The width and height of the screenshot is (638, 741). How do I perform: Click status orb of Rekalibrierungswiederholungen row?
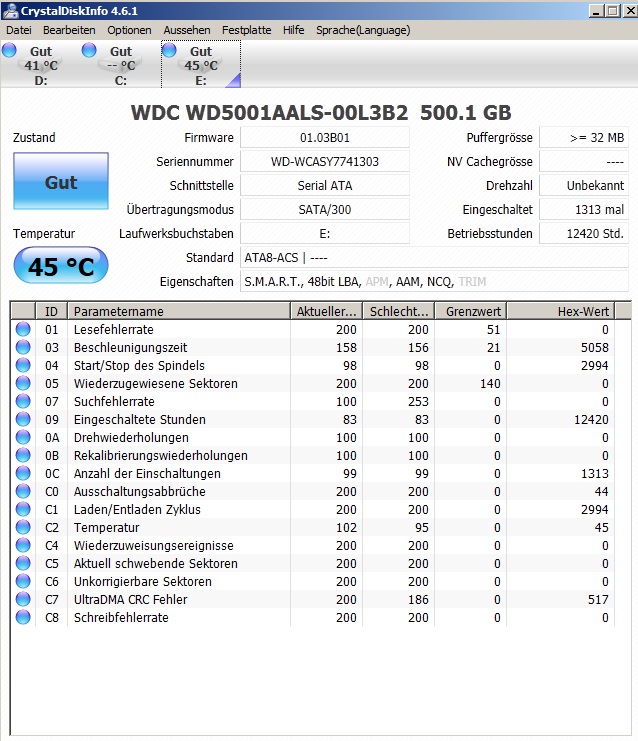[x=23, y=455]
